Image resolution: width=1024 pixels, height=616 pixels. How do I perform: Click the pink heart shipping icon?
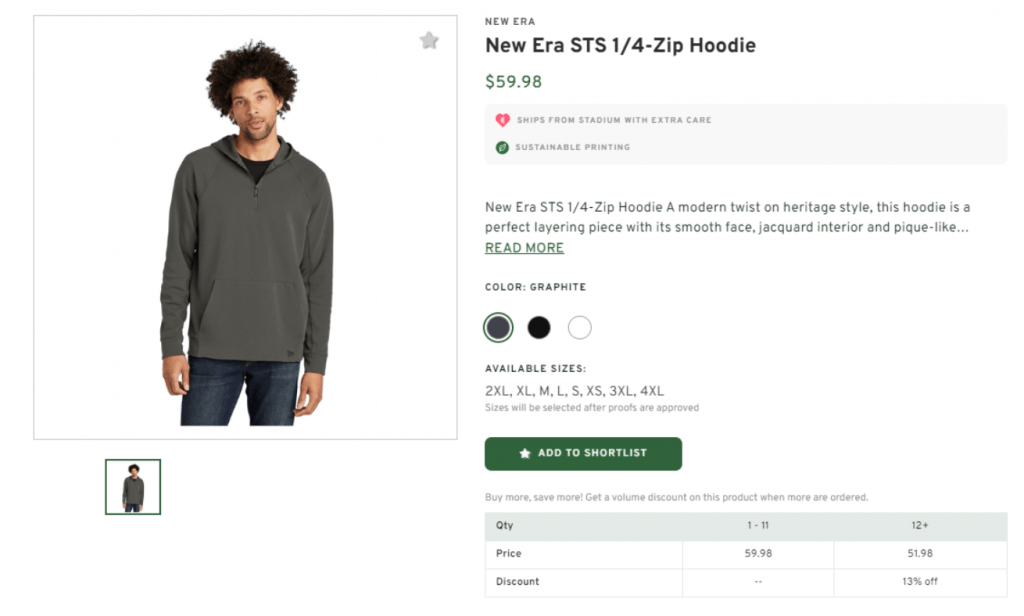tap(502, 120)
